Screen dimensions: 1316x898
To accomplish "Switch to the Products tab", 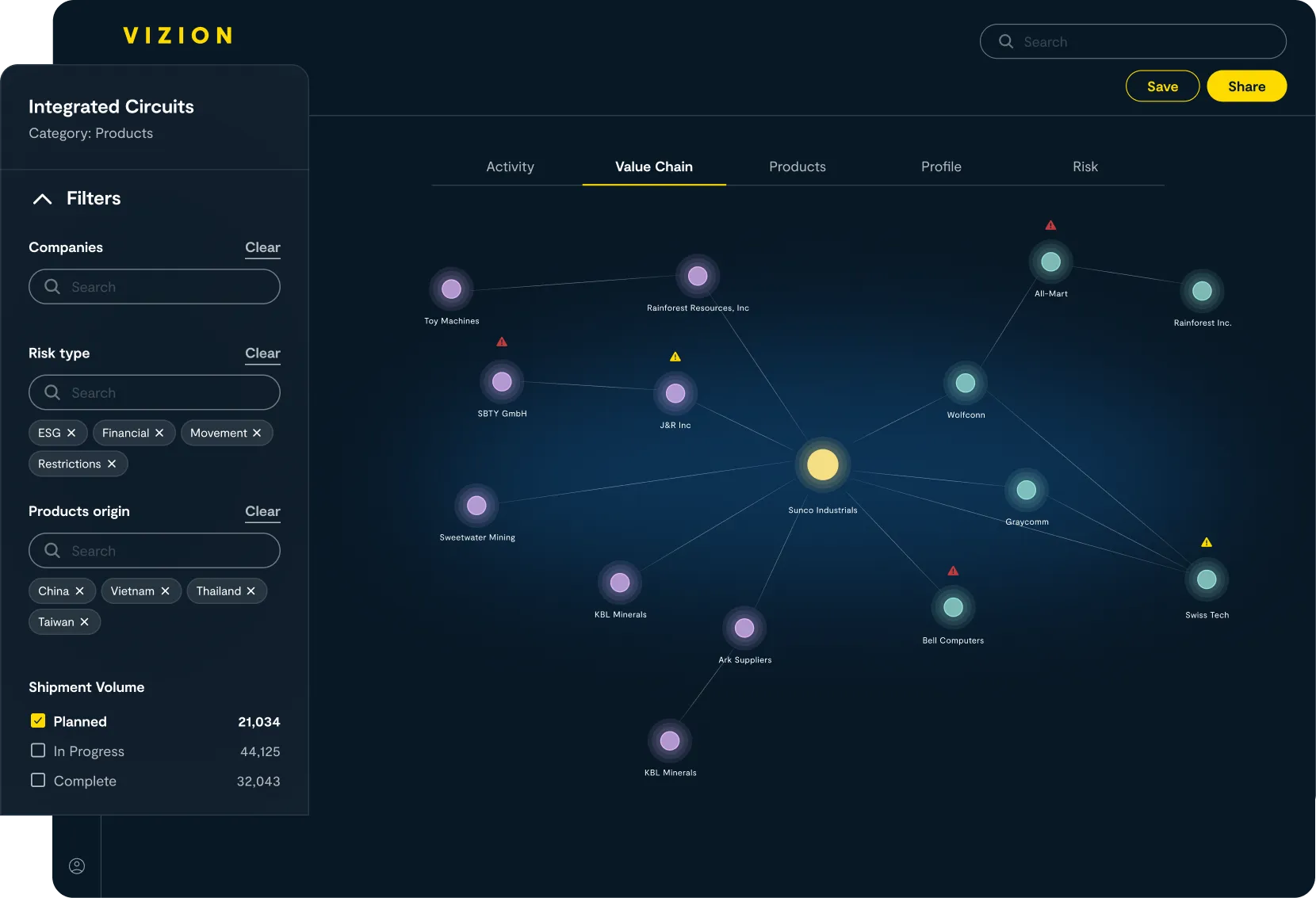I will pos(797,167).
